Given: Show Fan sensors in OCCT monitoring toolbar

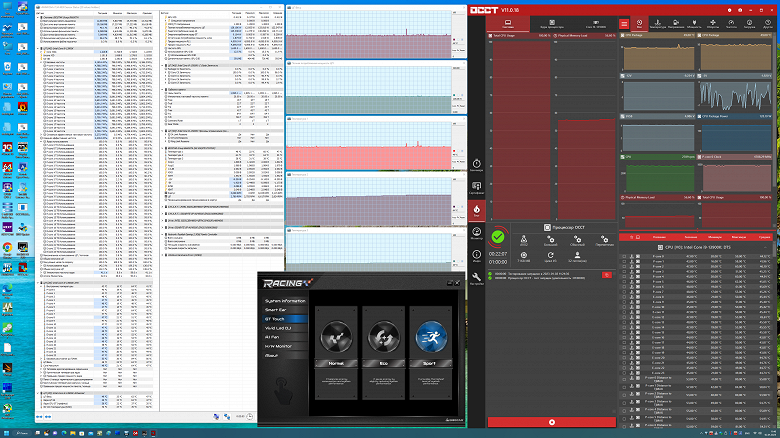Looking at the screenshot, I should point(713,23).
